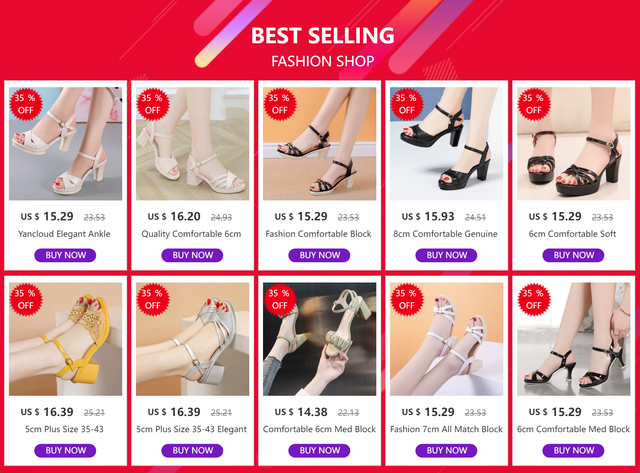Screen dimensions: 640x473
Task: Open the 6cm Comfortable Med Block title link
Action: click(573, 429)
